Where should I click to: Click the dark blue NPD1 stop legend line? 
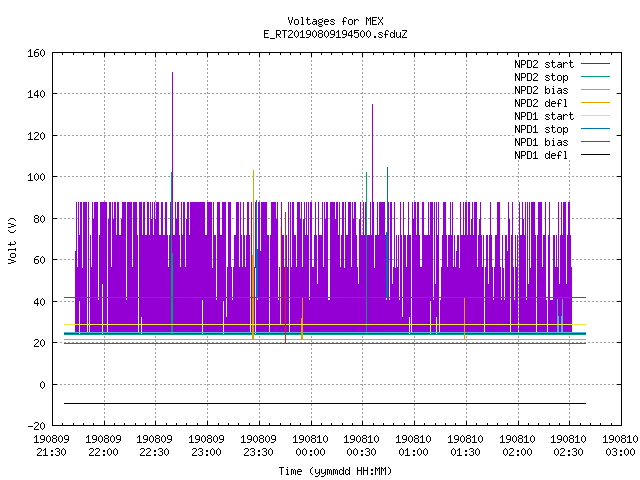point(596,129)
